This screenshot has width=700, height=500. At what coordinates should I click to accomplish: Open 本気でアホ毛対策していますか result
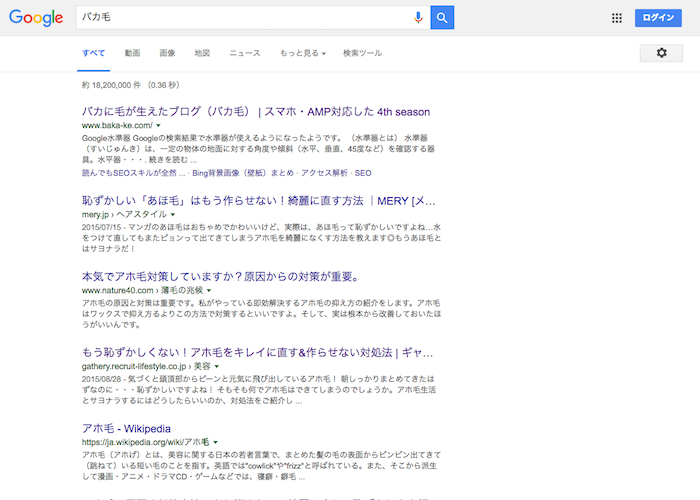(x=221, y=277)
